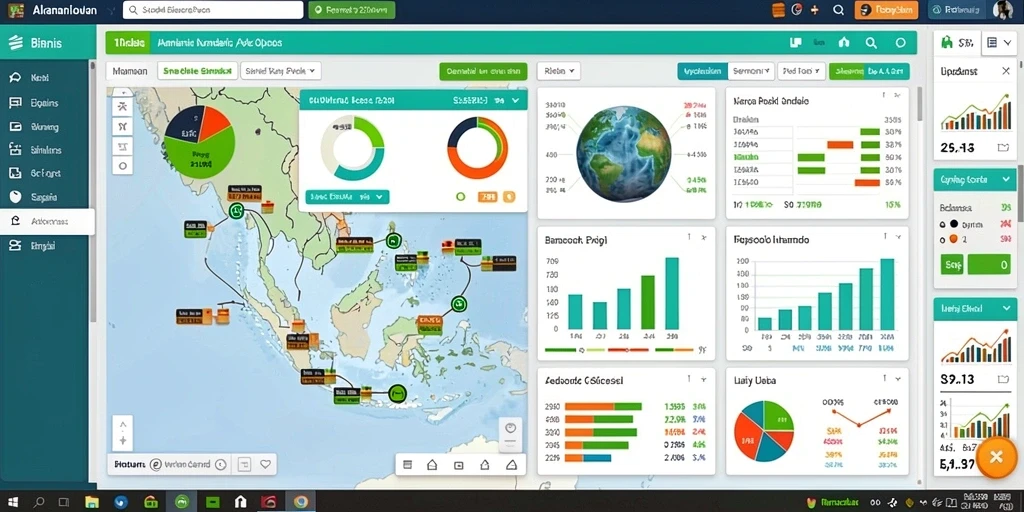Click the heart icon on the map bottom toolbar

pos(265,464)
